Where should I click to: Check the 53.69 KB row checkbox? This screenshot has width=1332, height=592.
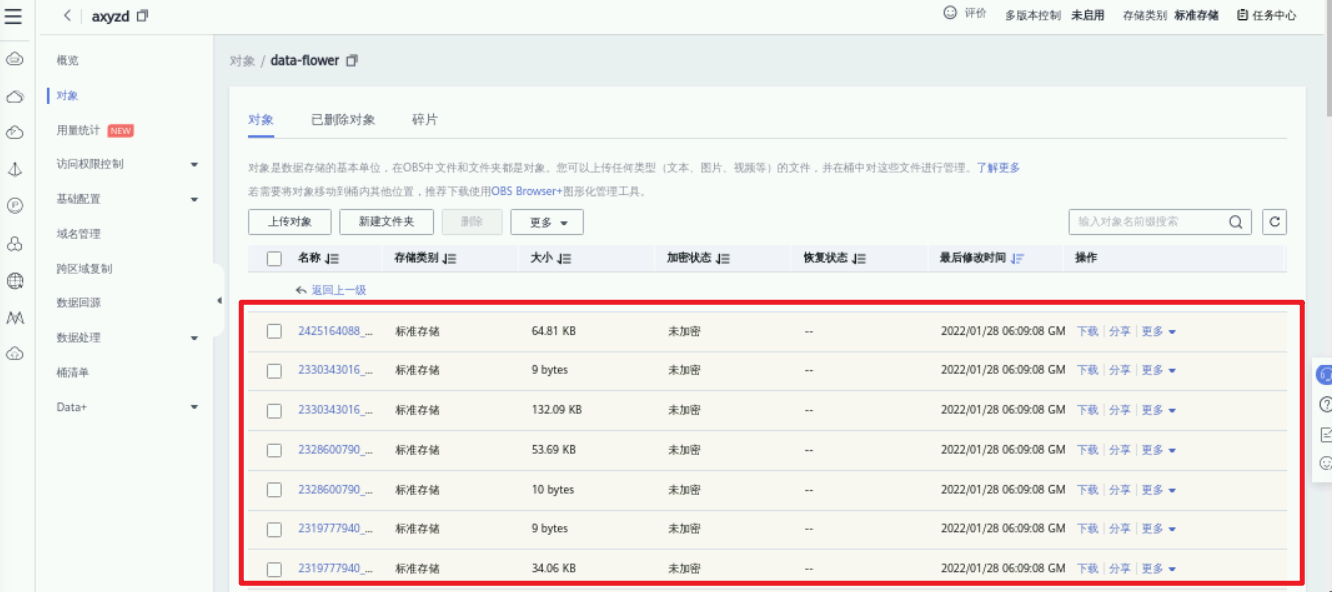pyautogui.click(x=274, y=451)
